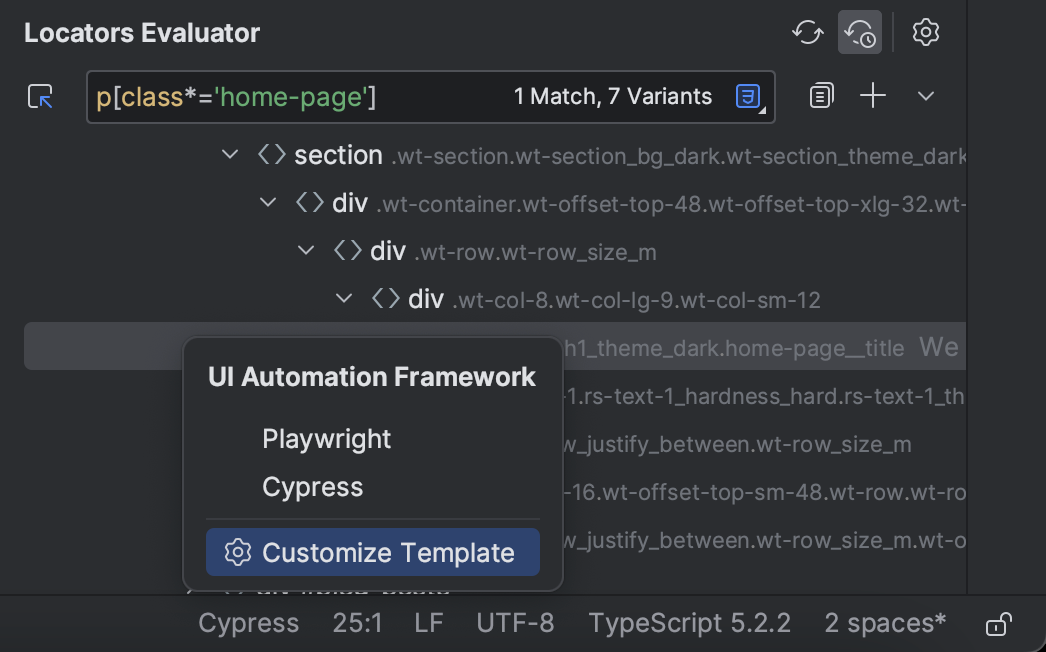Select Playwright as UI Automation Framework

(x=326, y=438)
